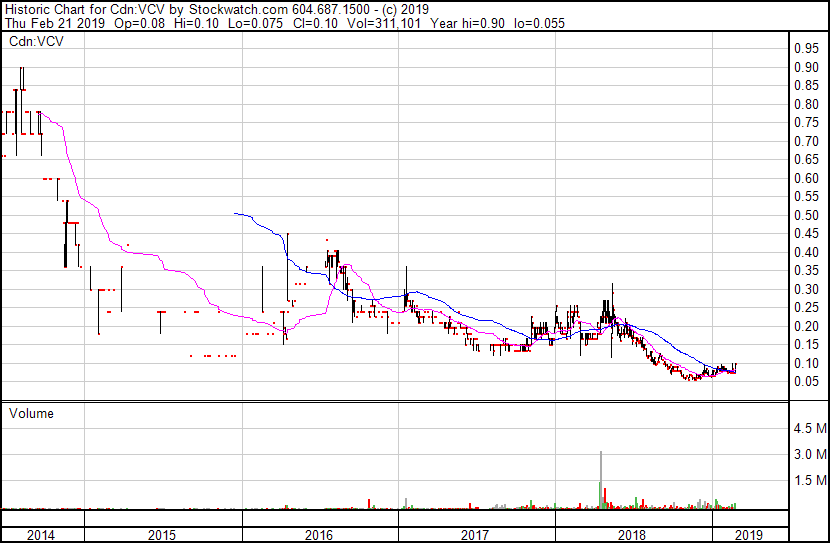Click the 4.5 M volume axis label
This screenshot has width=830, height=543.
pos(810,428)
